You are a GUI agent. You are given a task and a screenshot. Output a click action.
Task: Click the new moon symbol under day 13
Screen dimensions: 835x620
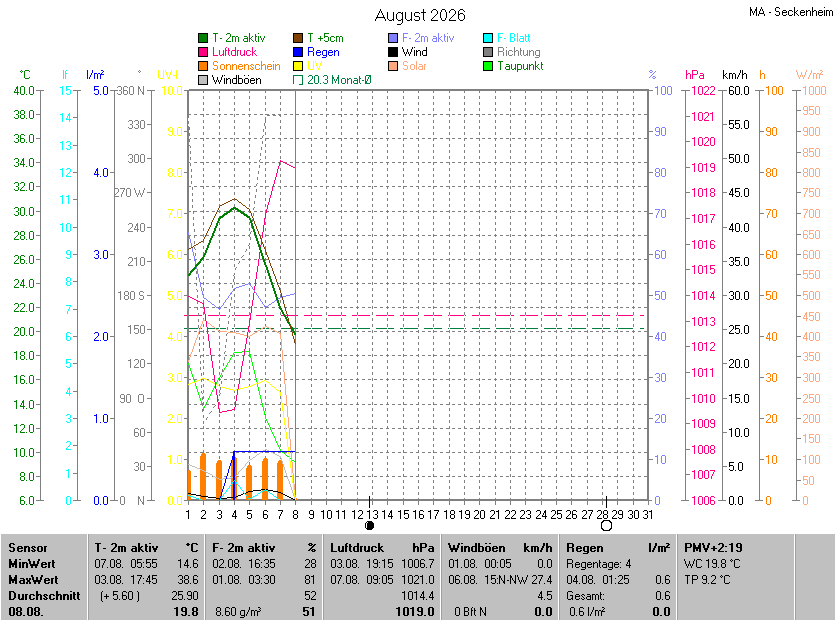coord(370,526)
